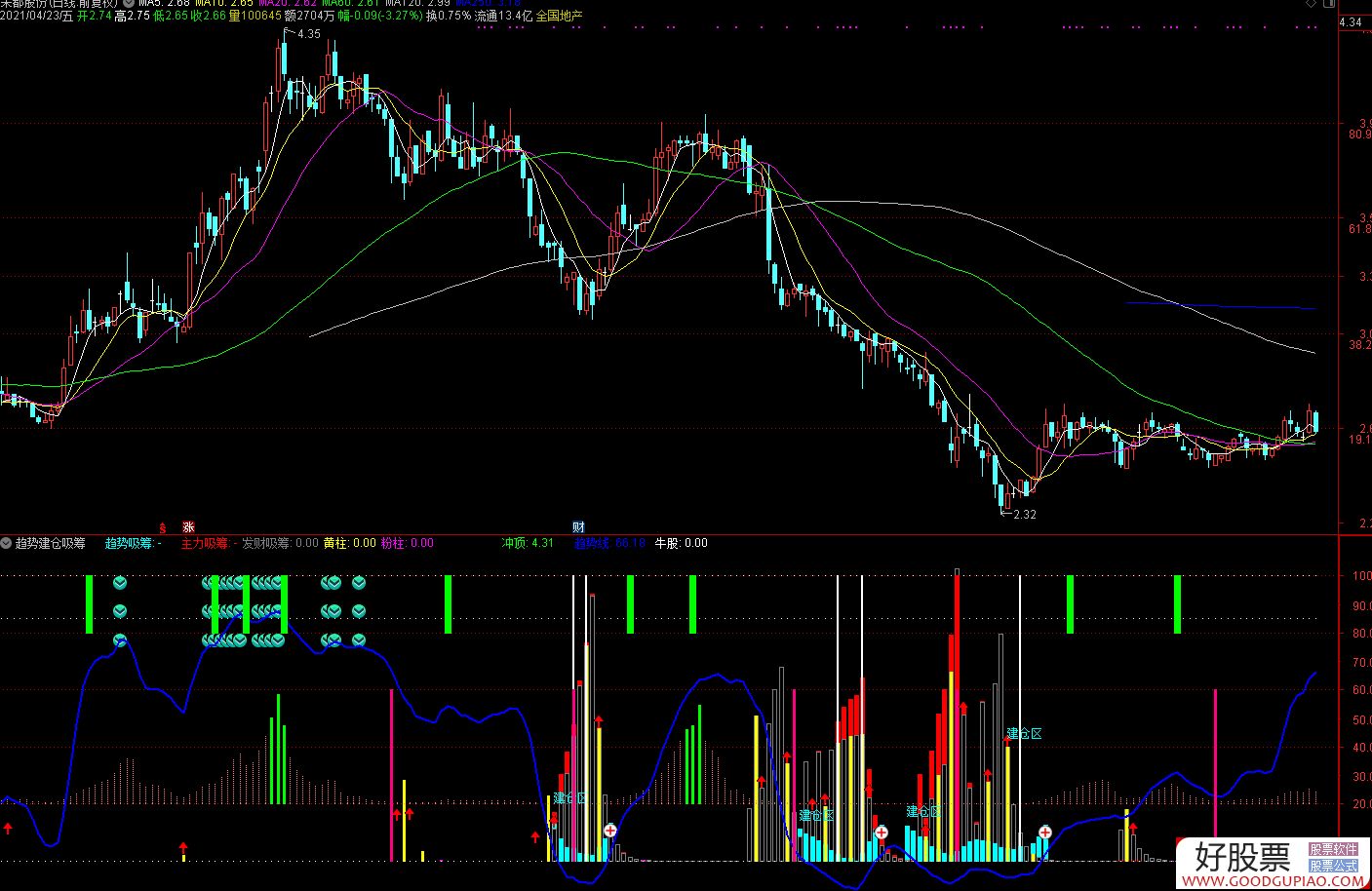Click the 2.32 low price label
This screenshot has width=1372, height=891.
coord(1025,515)
